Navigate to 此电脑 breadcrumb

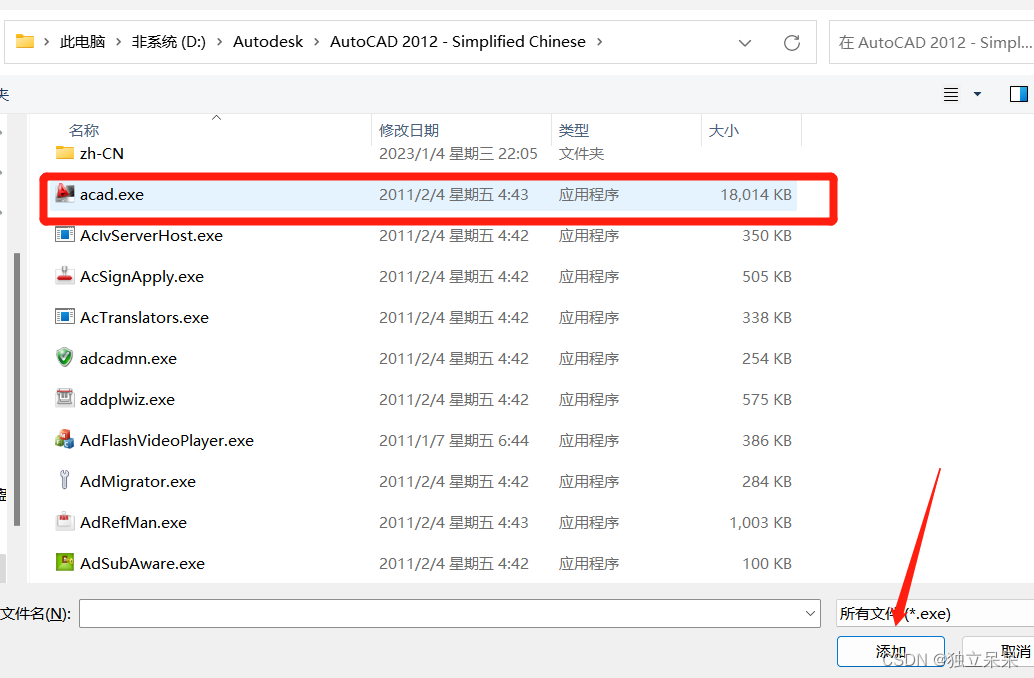(82, 42)
